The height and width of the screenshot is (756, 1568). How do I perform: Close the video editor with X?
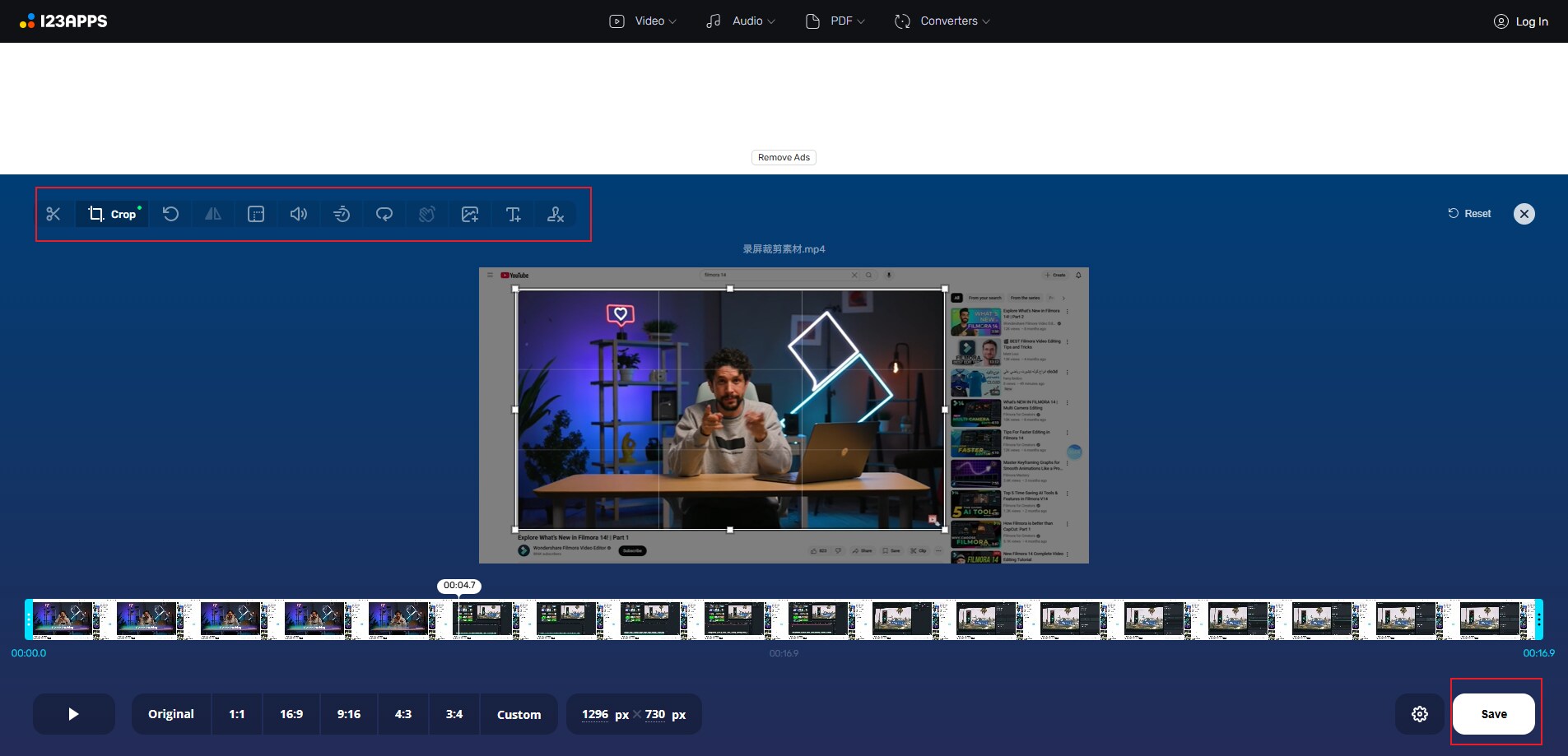click(1524, 214)
